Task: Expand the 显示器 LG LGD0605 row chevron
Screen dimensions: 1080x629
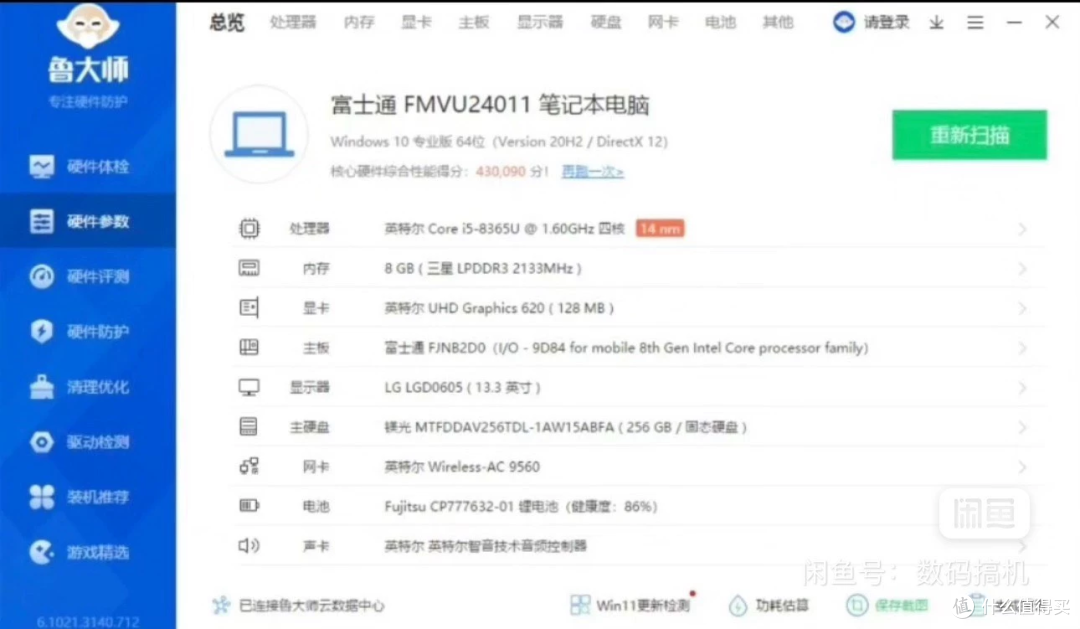Action: (1022, 388)
